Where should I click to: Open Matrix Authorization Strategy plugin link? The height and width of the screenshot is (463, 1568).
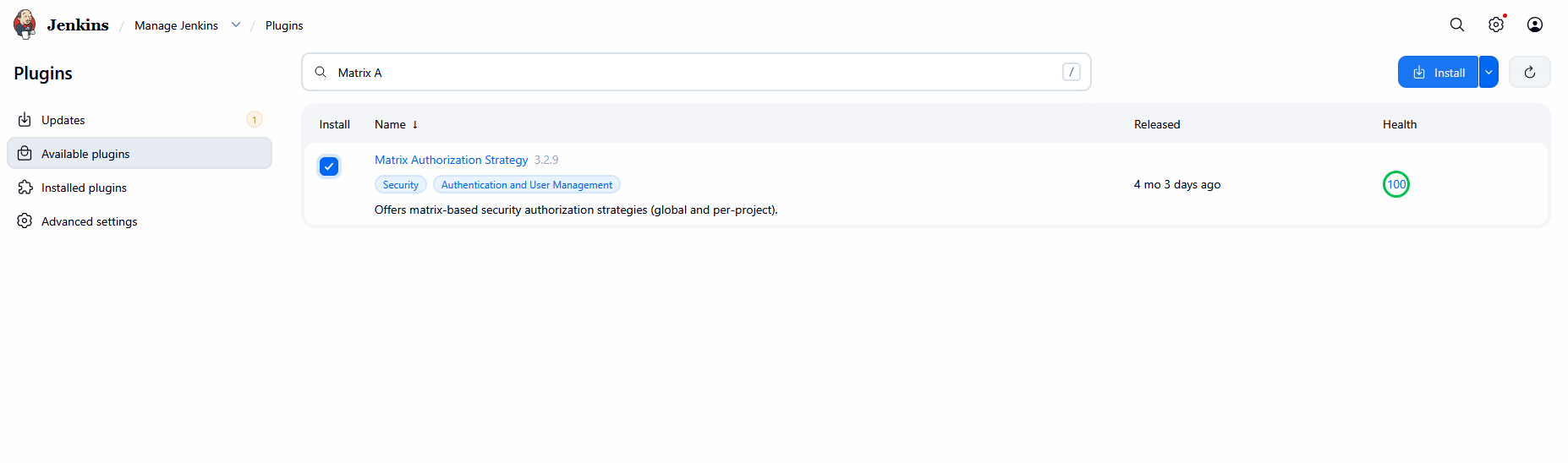pos(451,160)
